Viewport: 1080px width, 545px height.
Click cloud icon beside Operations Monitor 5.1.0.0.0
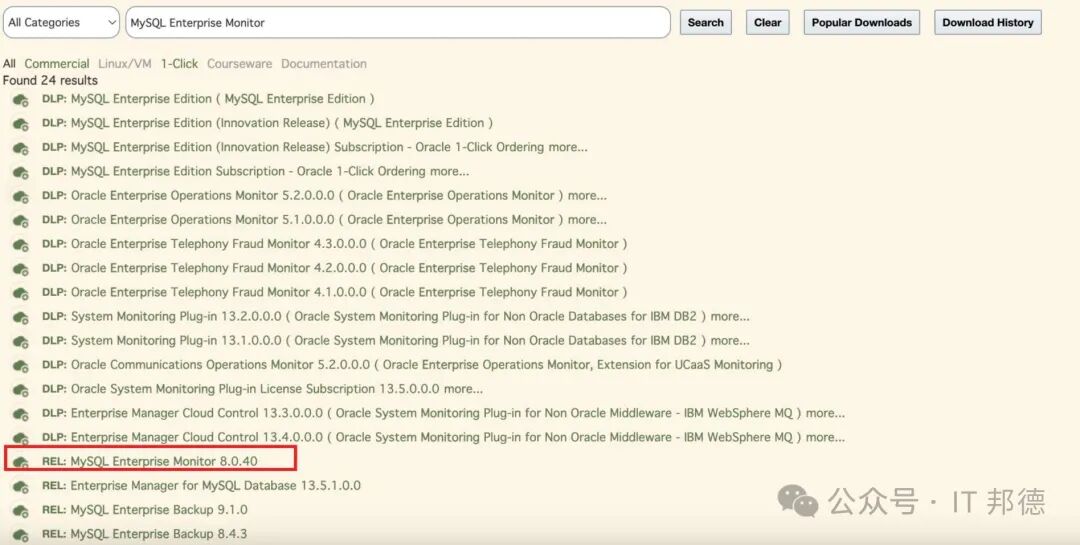pyautogui.click(x=21, y=220)
